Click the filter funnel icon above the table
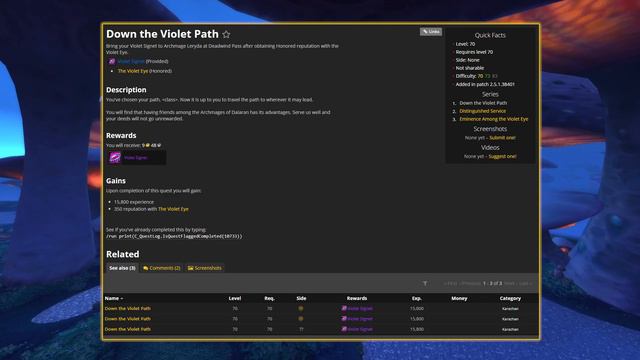Screen dimensions: 640x360 point(425,283)
